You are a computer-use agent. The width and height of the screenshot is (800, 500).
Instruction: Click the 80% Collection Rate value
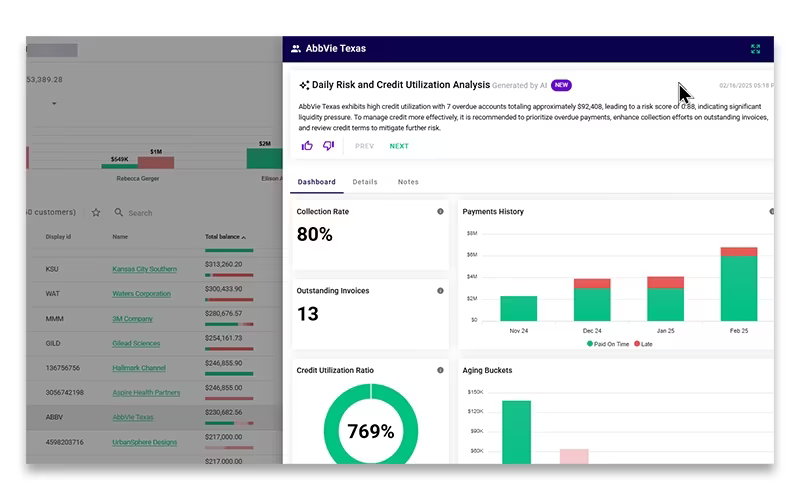click(314, 234)
